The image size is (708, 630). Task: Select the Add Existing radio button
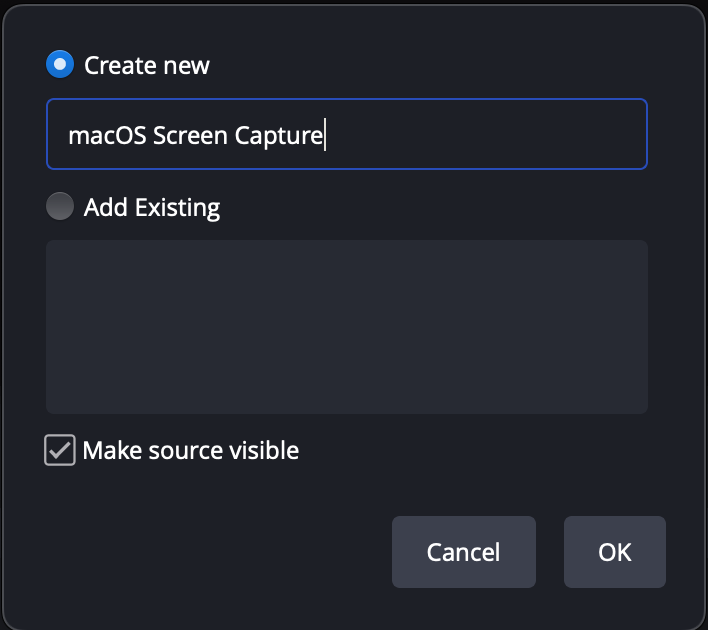60,206
